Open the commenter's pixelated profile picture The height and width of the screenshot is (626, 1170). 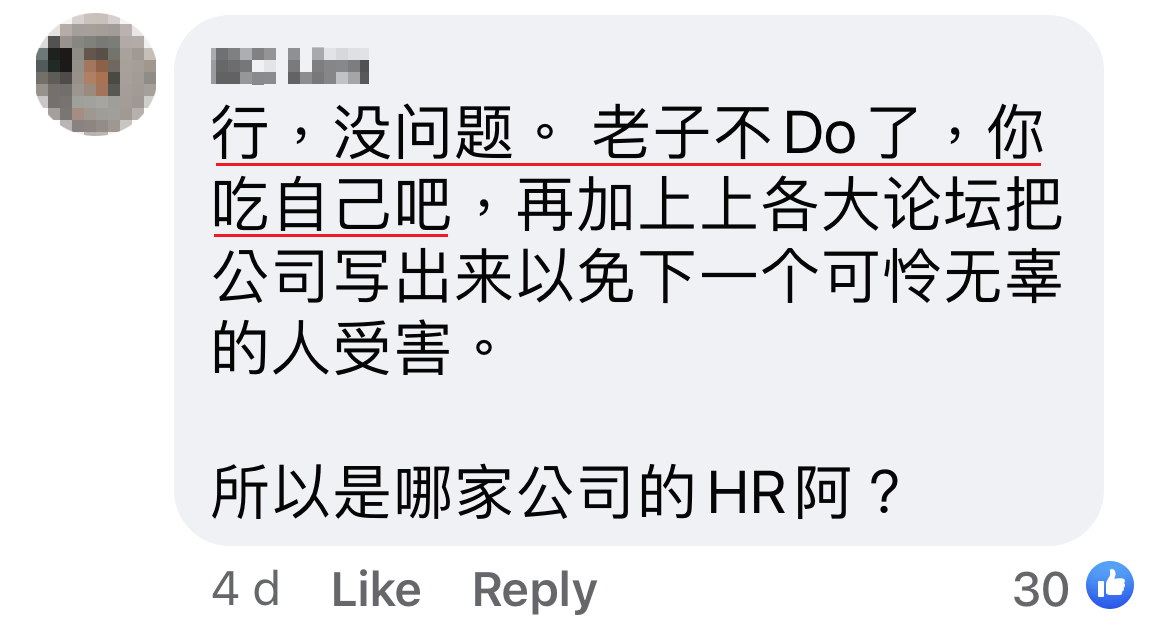tap(96, 74)
